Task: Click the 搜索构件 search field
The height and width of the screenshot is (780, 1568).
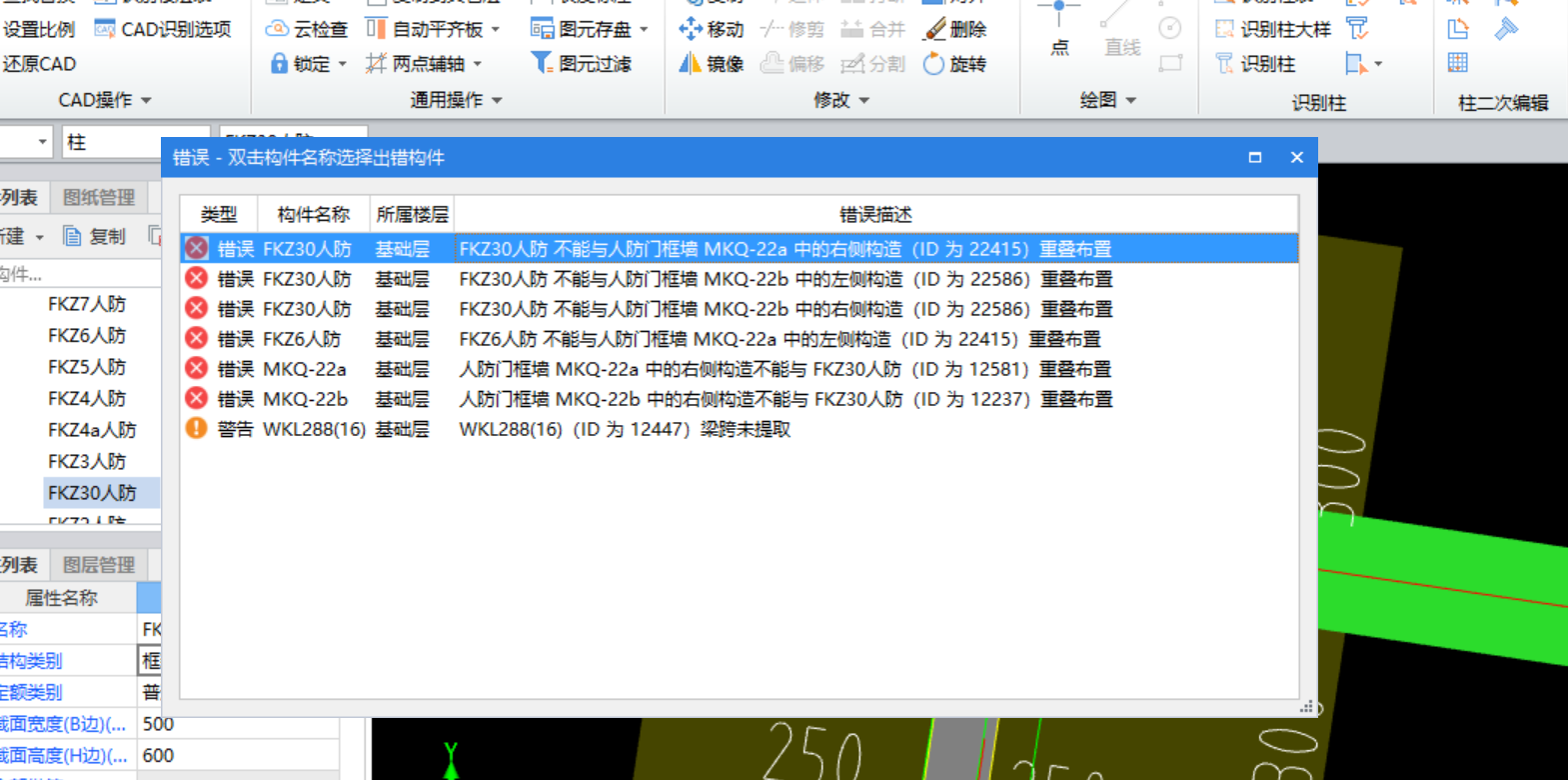Action: coord(80,274)
